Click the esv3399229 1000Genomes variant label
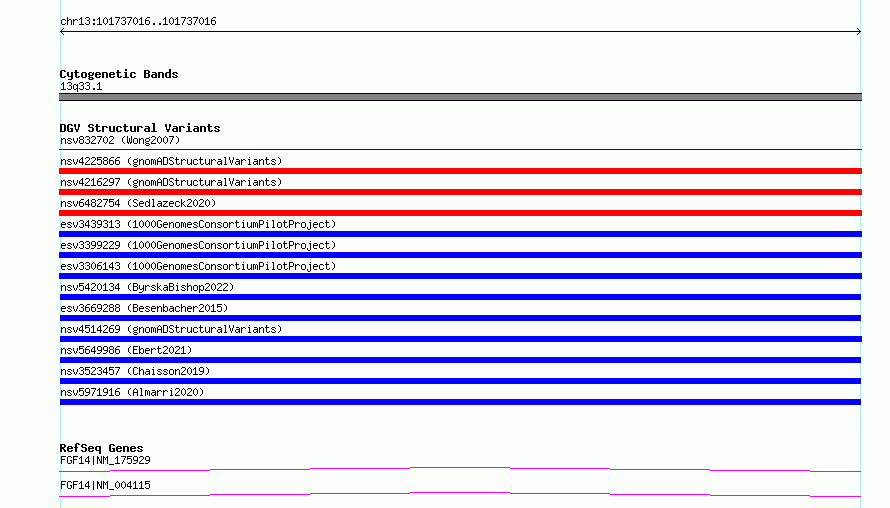 coord(198,245)
